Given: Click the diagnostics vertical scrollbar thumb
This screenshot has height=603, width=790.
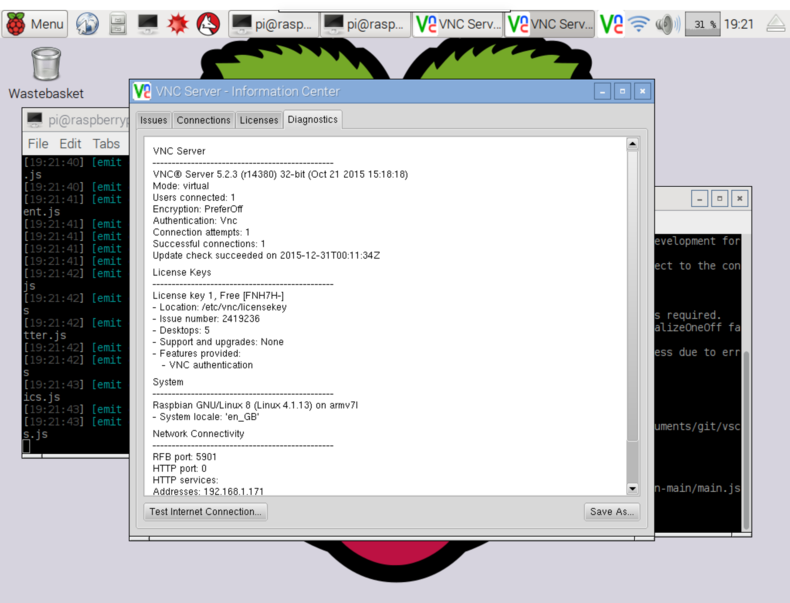Looking at the screenshot, I should point(632,296).
